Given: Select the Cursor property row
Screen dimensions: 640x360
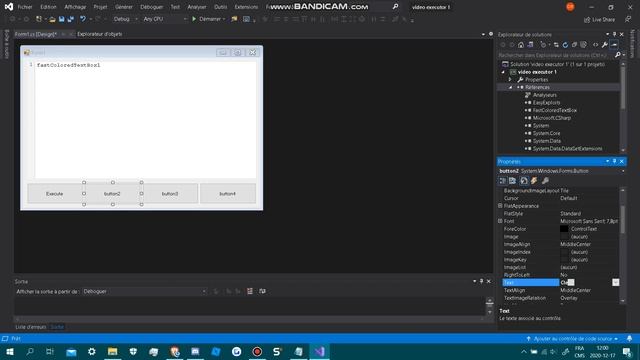Looking at the screenshot, I should point(561,198).
